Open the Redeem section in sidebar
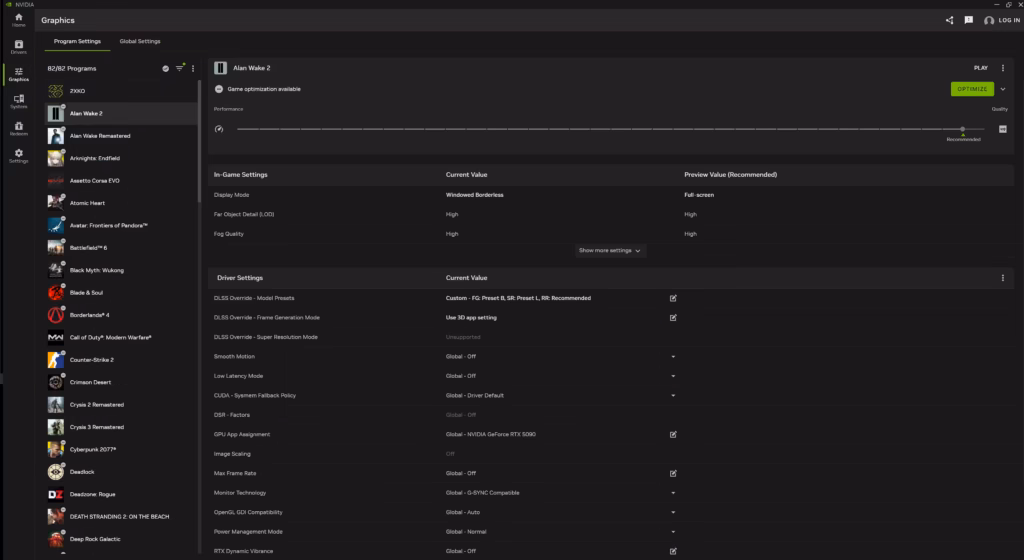This screenshot has width=1024, height=560. pos(18,129)
